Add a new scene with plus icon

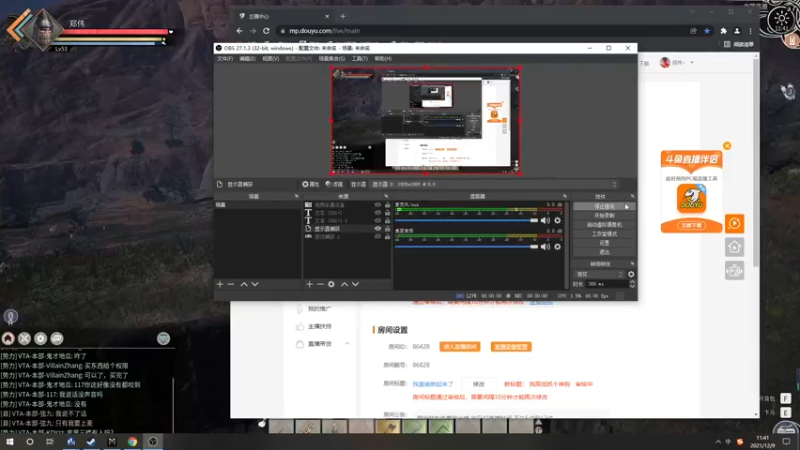[x=220, y=284]
